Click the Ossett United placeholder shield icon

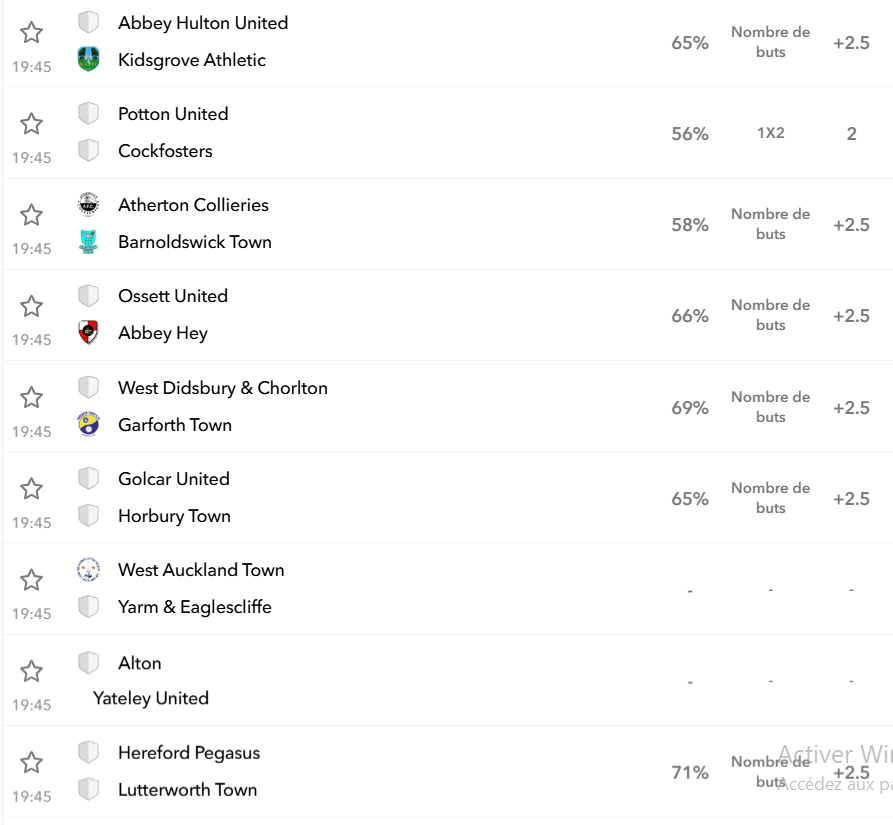[x=88, y=295]
